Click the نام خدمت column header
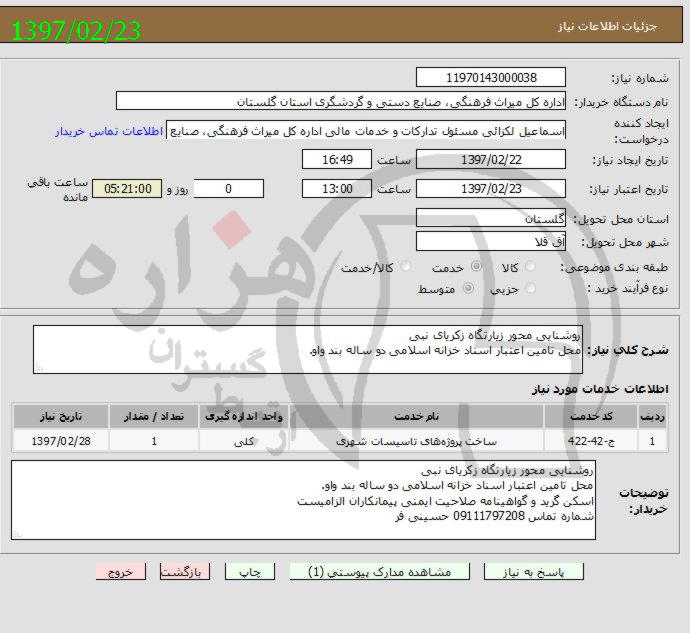This screenshot has width=690, height=633. pos(416,416)
